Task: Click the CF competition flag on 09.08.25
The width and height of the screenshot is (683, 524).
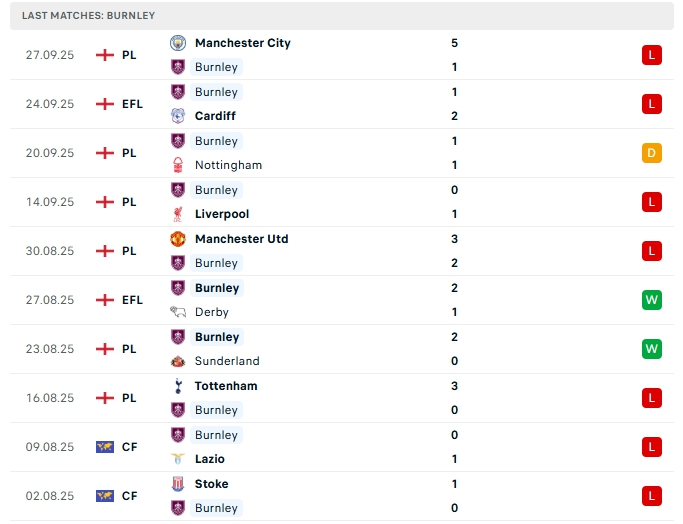Action: click(x=104, y=447)
